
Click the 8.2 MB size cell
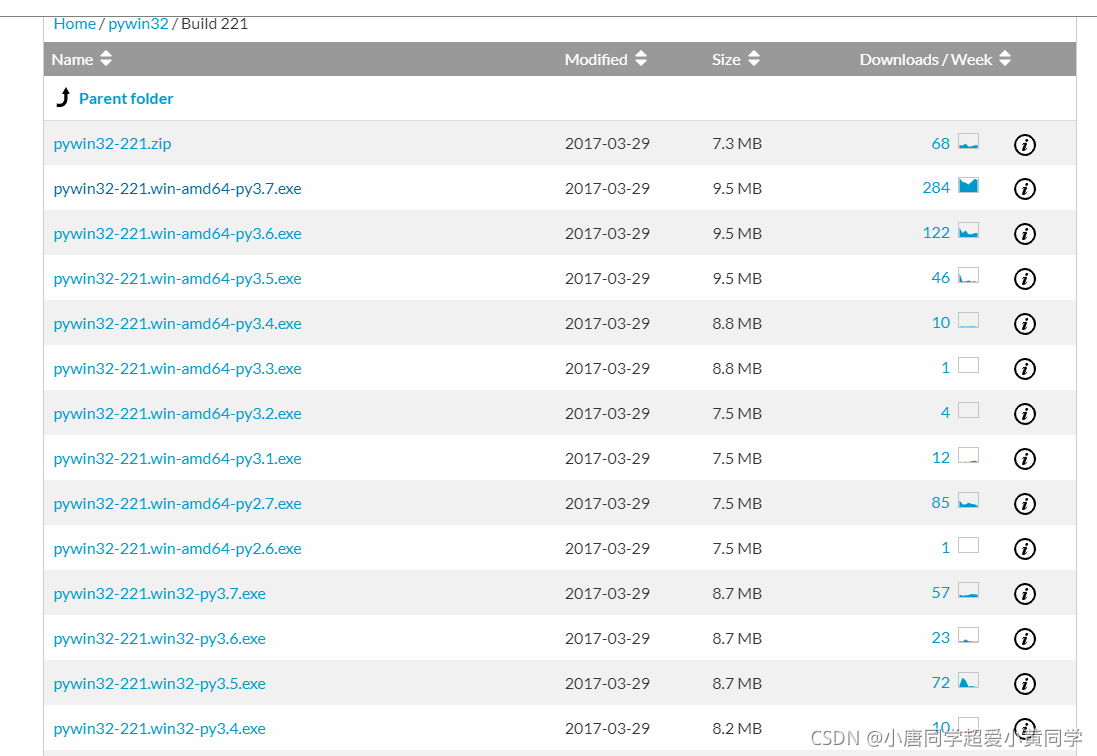click(x=737, y=728)
